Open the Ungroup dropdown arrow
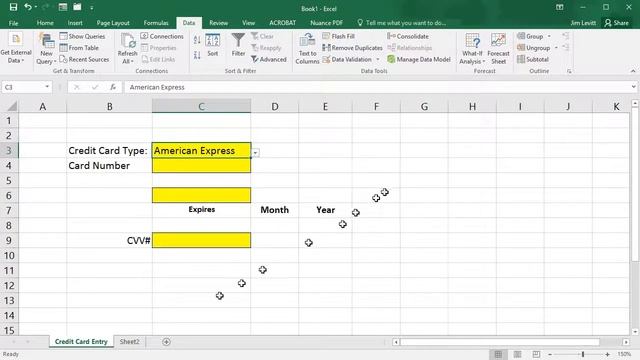 (556, 48)
